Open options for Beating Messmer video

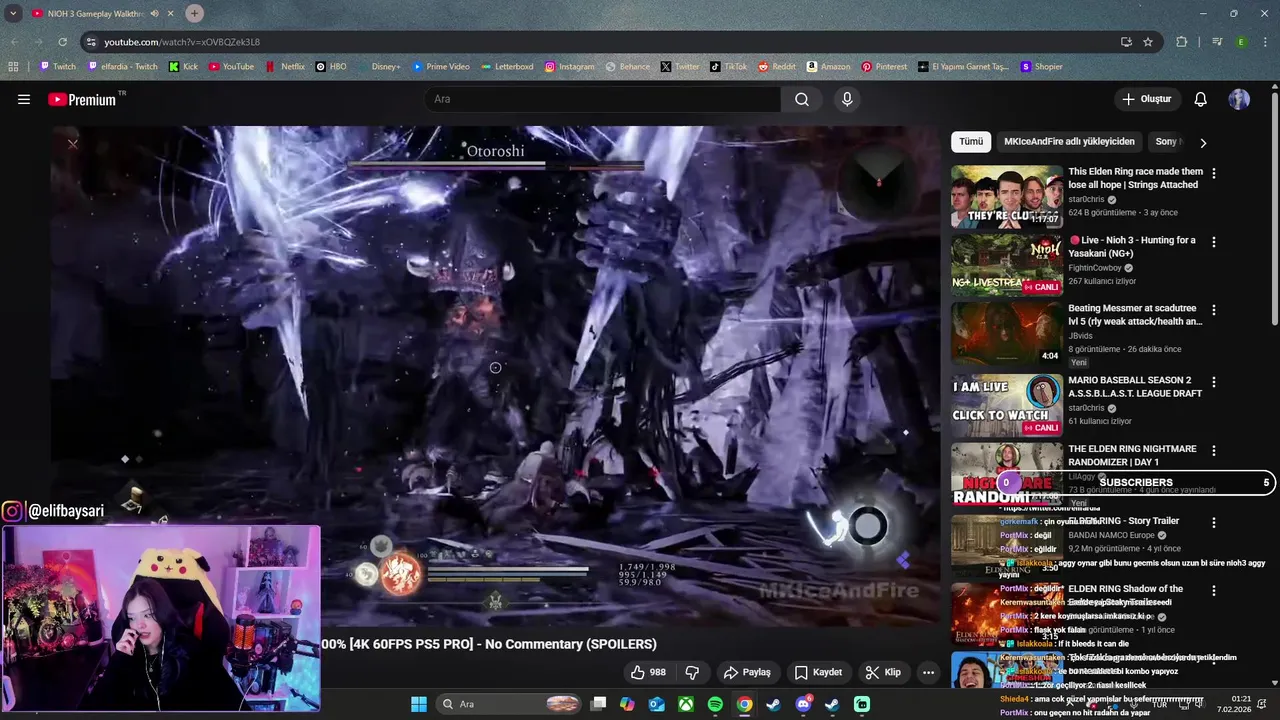point(1214,310)
